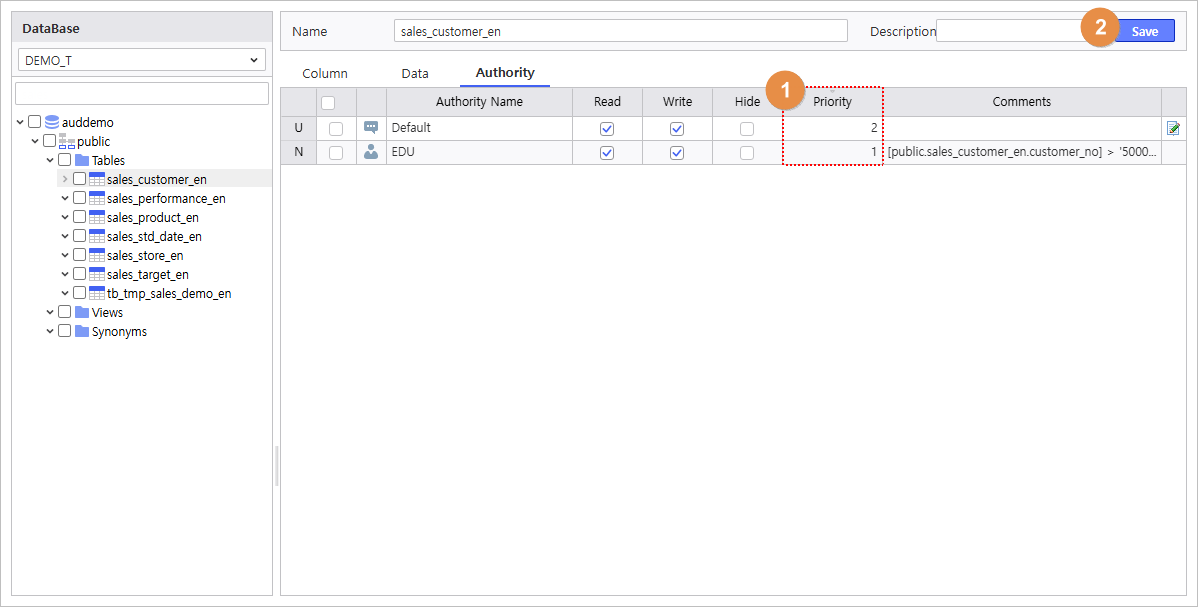Enable Hide checkbox for EDU authority

746,153
